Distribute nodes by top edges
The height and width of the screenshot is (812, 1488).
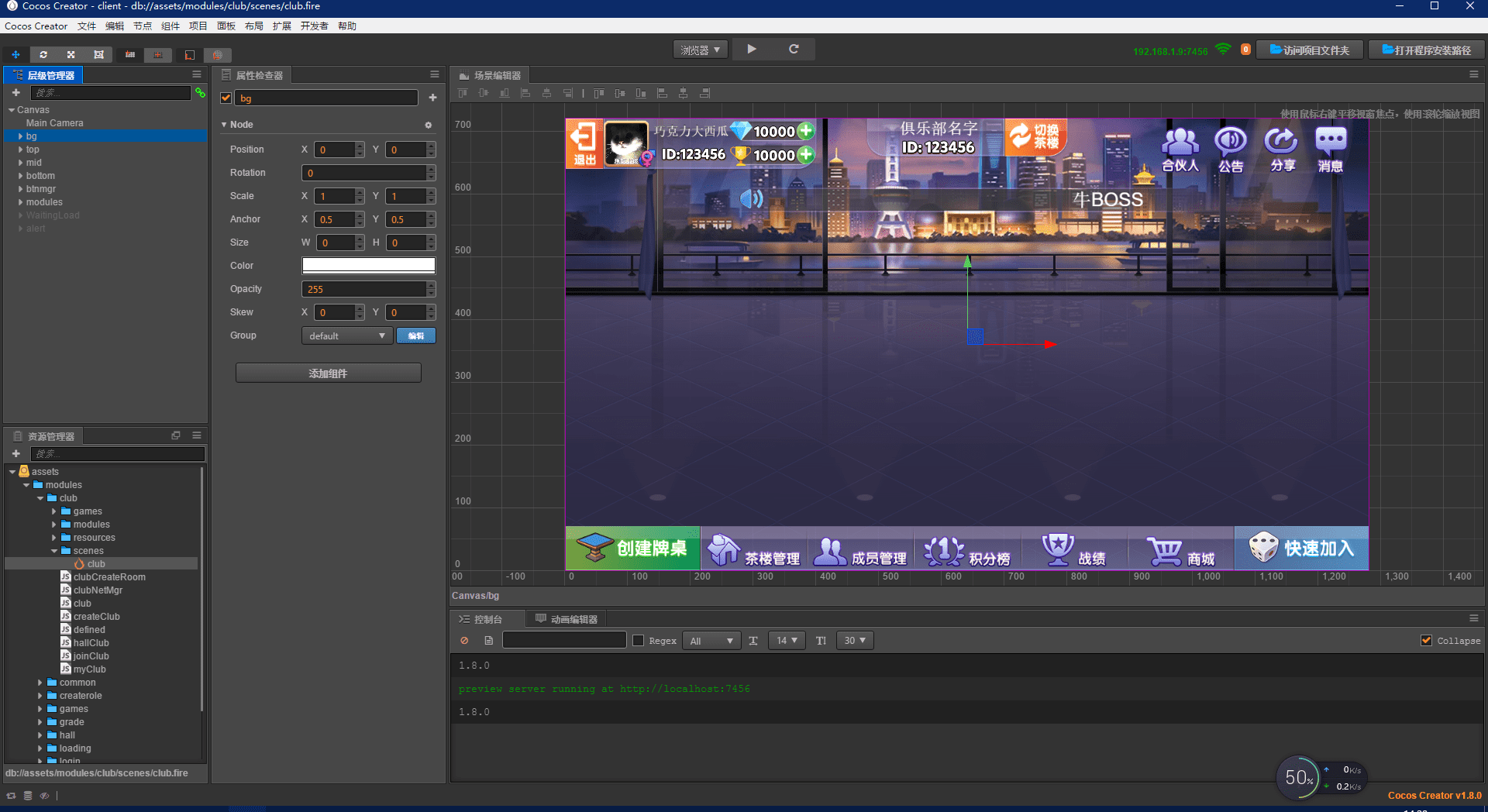(x=599, y=93)
